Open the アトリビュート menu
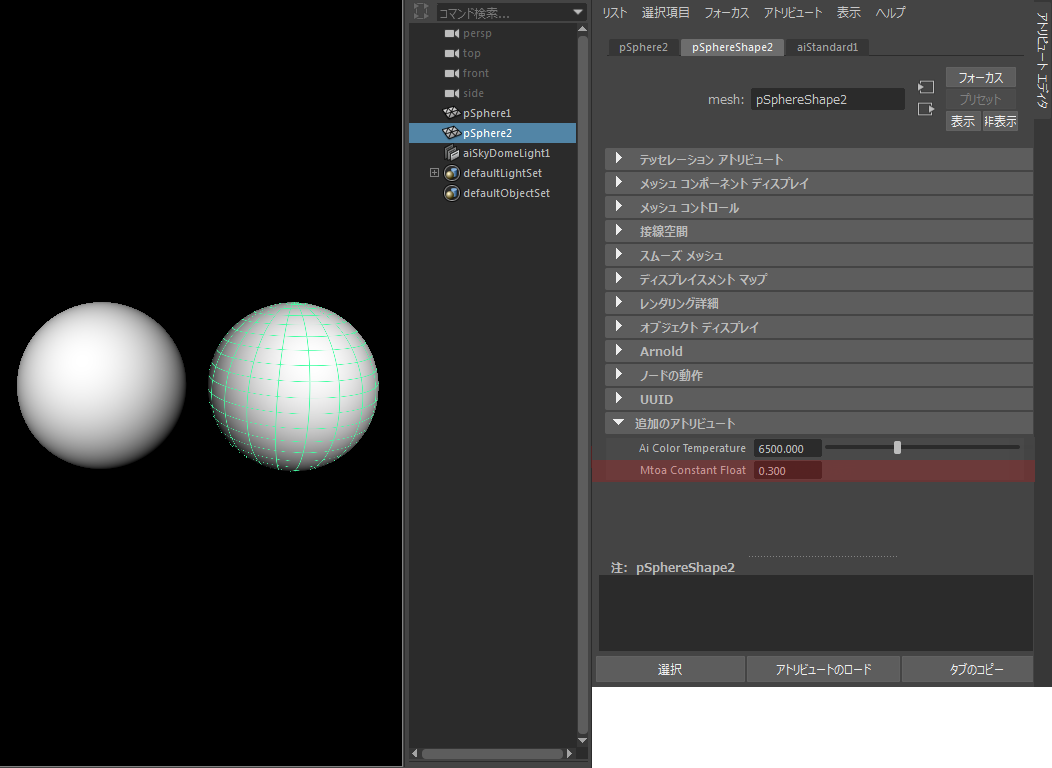 pos(792,13)
